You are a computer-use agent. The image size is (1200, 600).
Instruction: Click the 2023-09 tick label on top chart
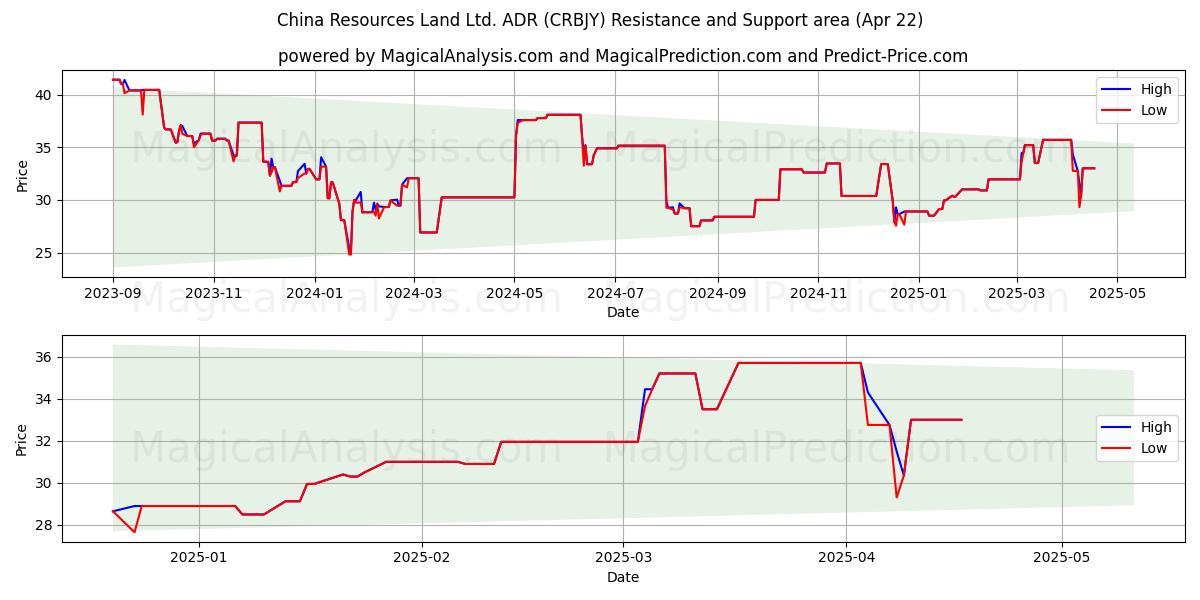click(x=113, y=294)
